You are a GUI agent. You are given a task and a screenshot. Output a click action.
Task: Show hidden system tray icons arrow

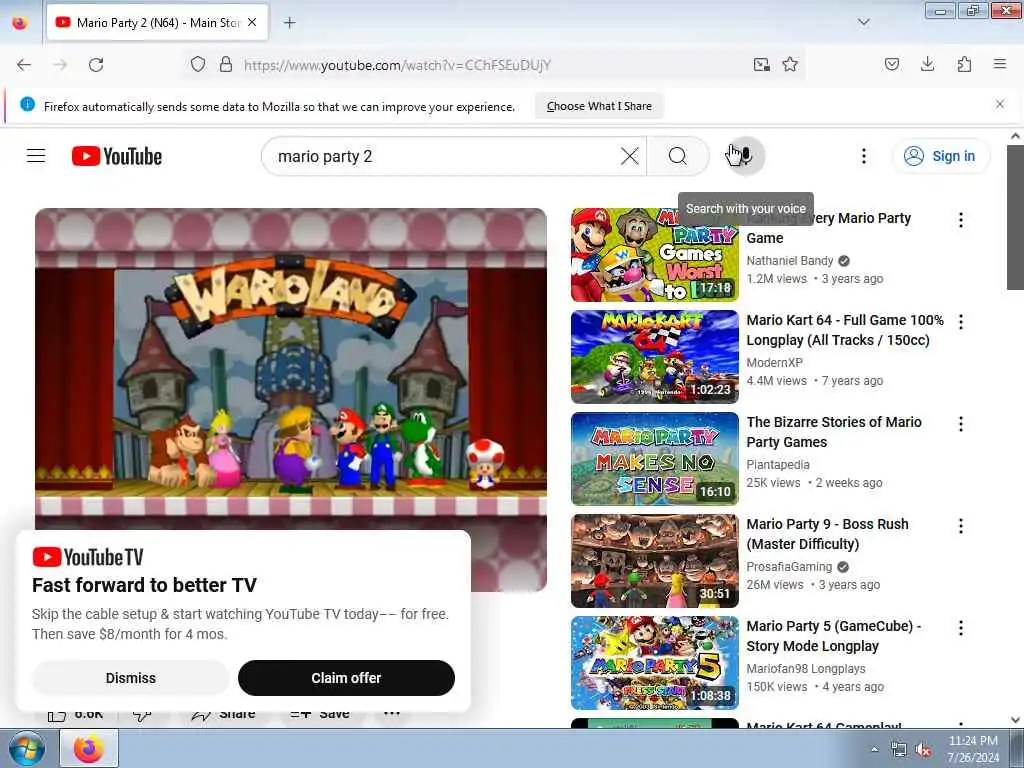click(x=874, y=749)
